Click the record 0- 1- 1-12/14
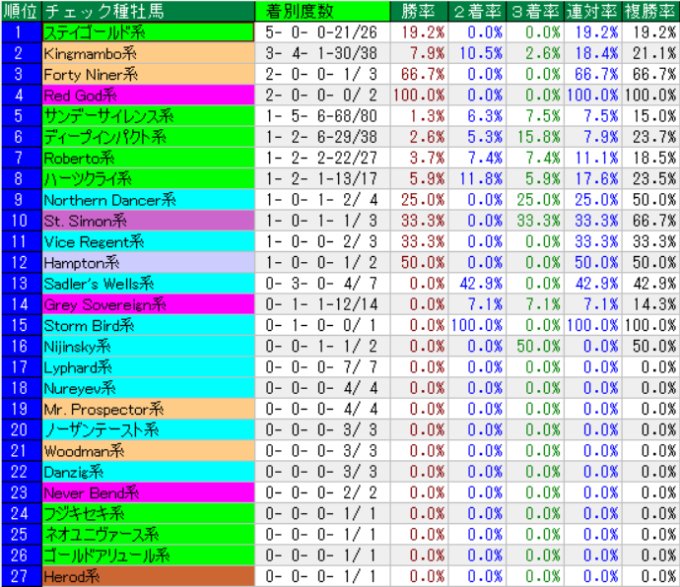The height and width of the screenshot is (587, 680). pyautogui.click(x=321, y=304)
